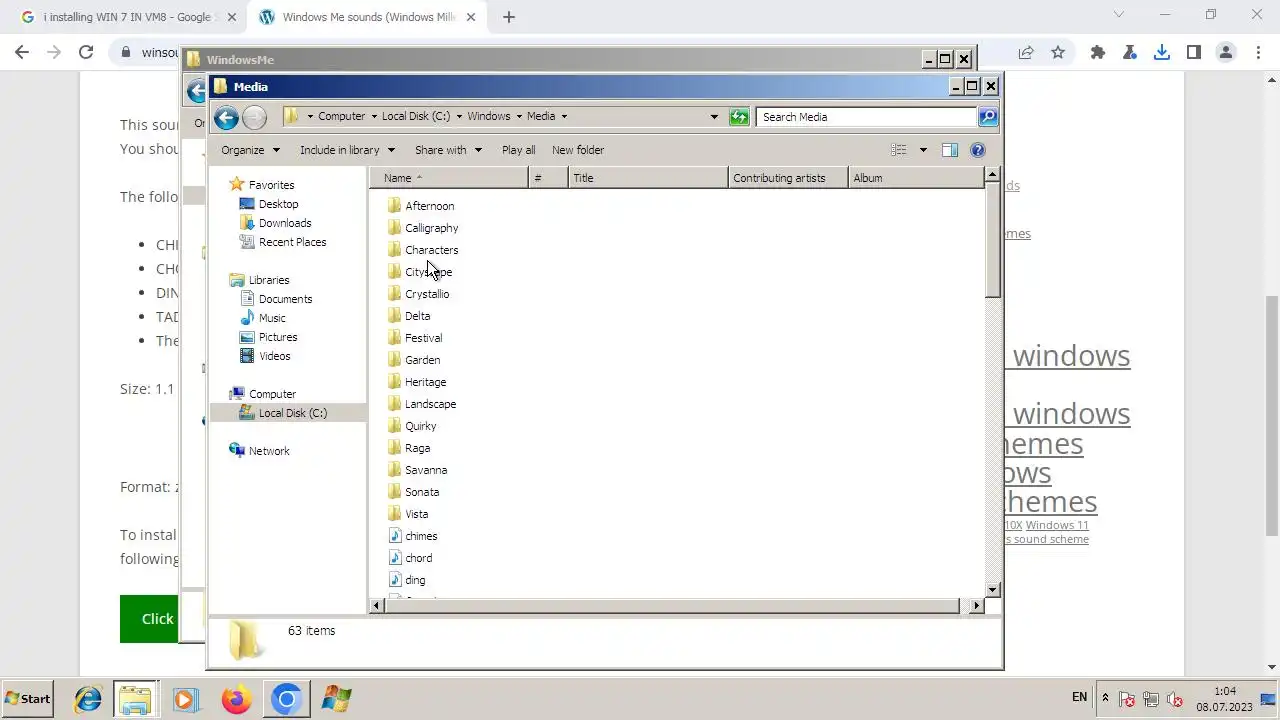
Task: Select the Windows Me sounds tab
Action: 367,17
